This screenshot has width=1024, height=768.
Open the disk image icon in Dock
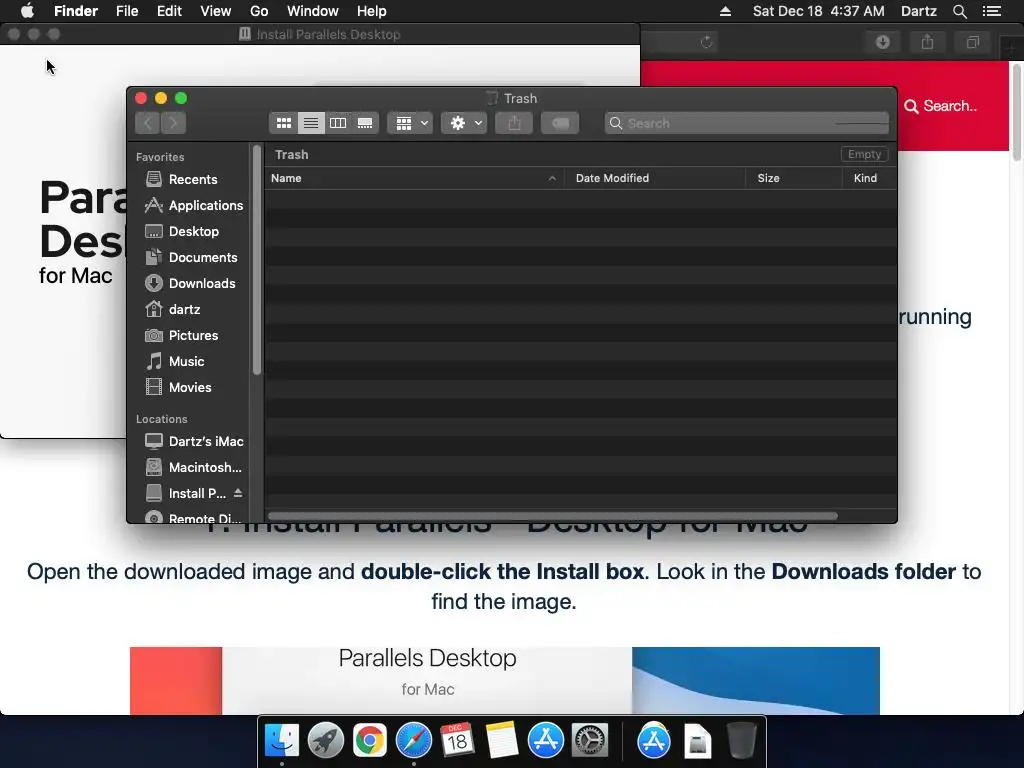(697, 742)
